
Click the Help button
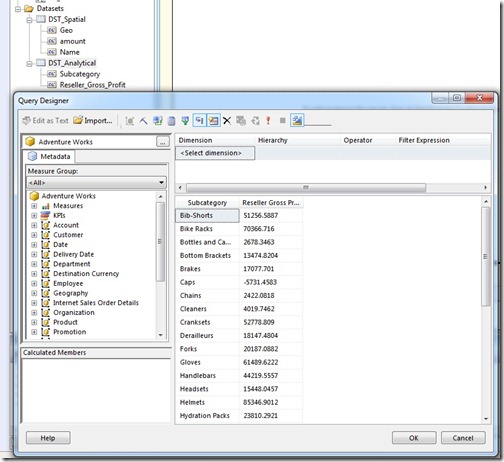[x=48, y=438]
